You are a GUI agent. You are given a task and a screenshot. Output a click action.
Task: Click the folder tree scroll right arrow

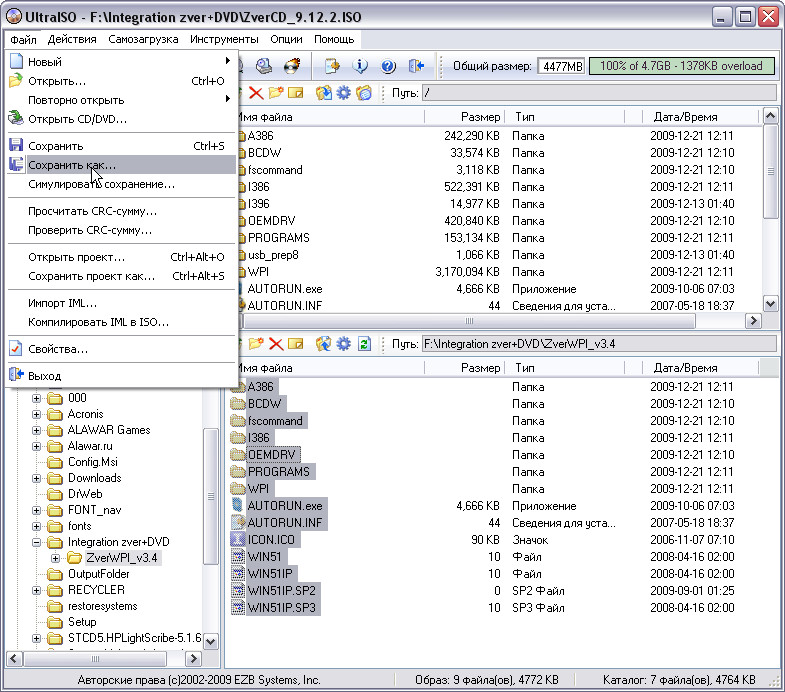pos(193,658)
